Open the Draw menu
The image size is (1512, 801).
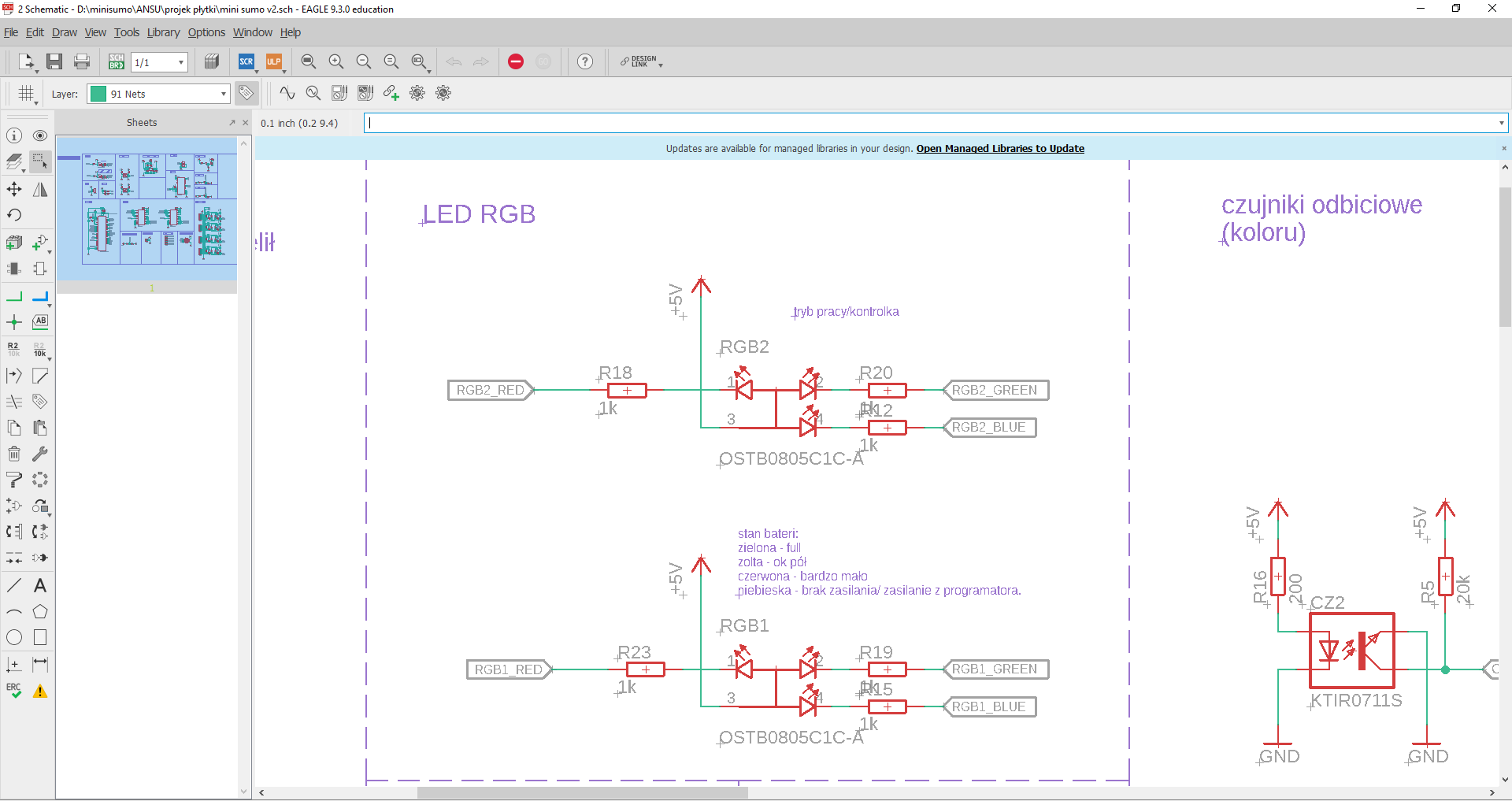coord(65,32)
